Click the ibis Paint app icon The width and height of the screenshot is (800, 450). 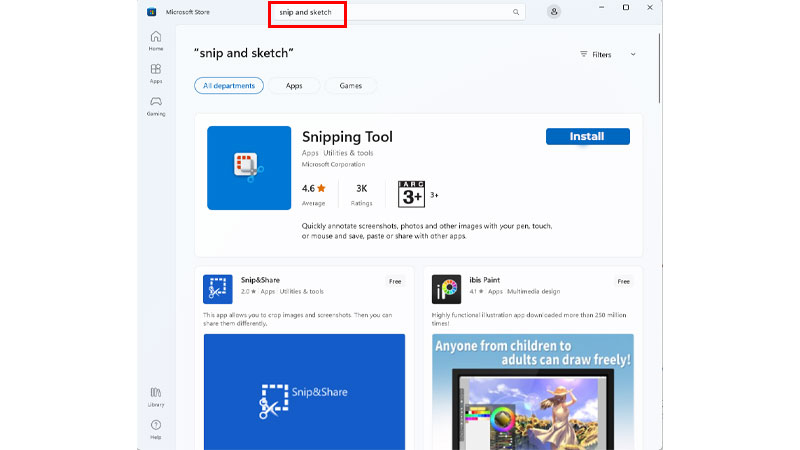[x=446, y=289]
